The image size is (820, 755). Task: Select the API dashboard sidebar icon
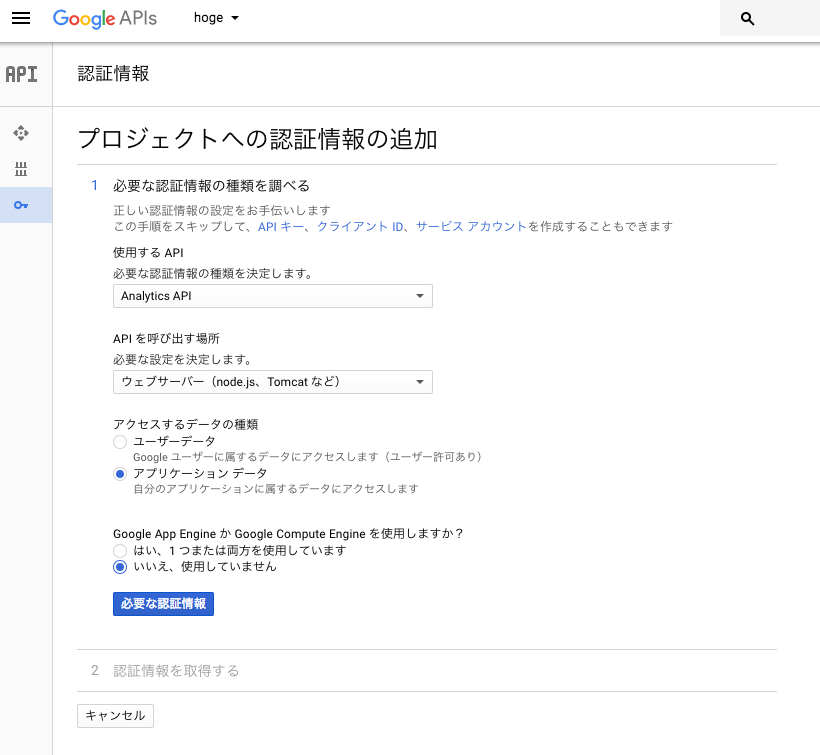(x=20, y=133)
